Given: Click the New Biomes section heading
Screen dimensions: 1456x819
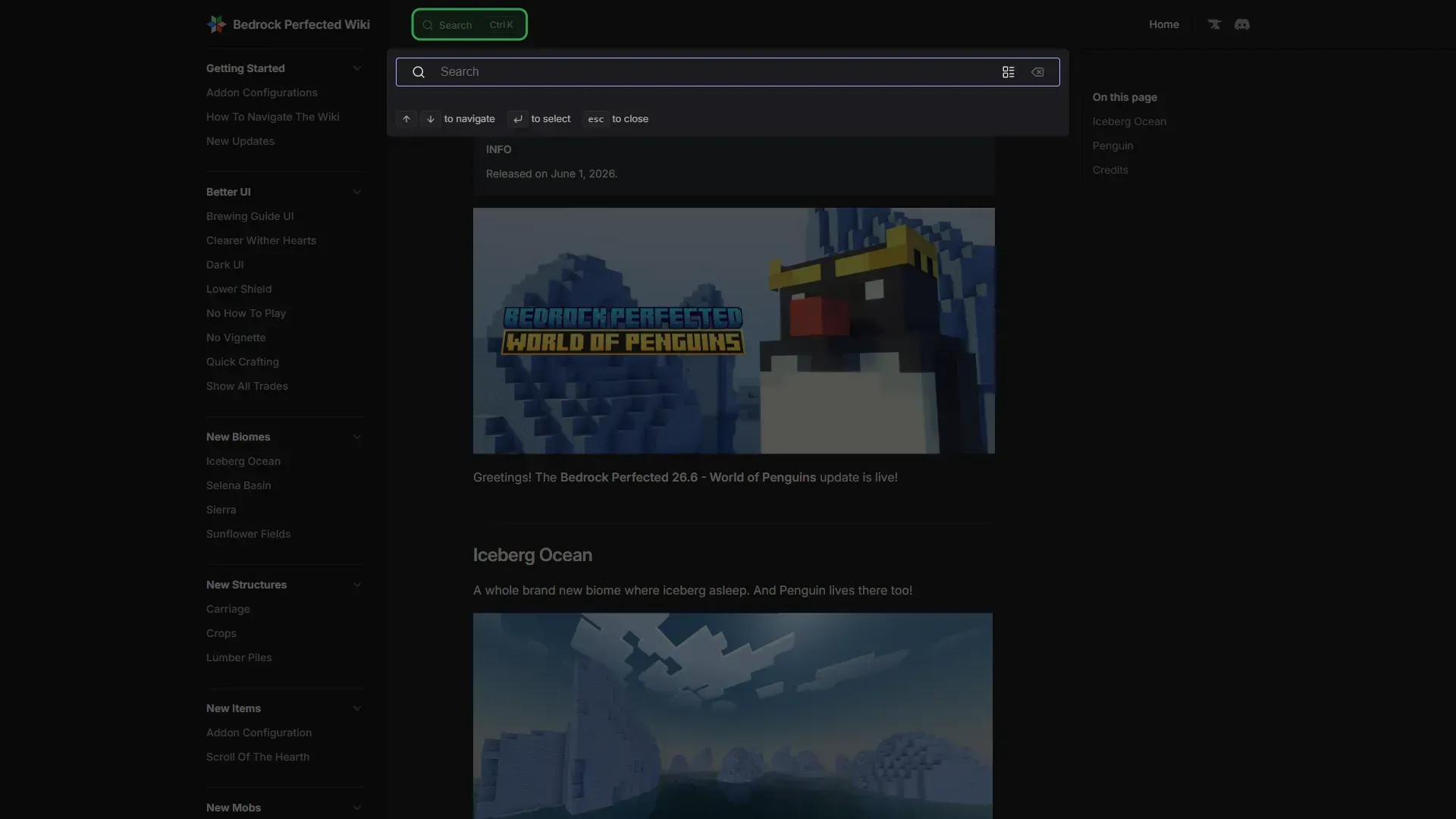Looking at the screenshot, I should tap(238, 437).
